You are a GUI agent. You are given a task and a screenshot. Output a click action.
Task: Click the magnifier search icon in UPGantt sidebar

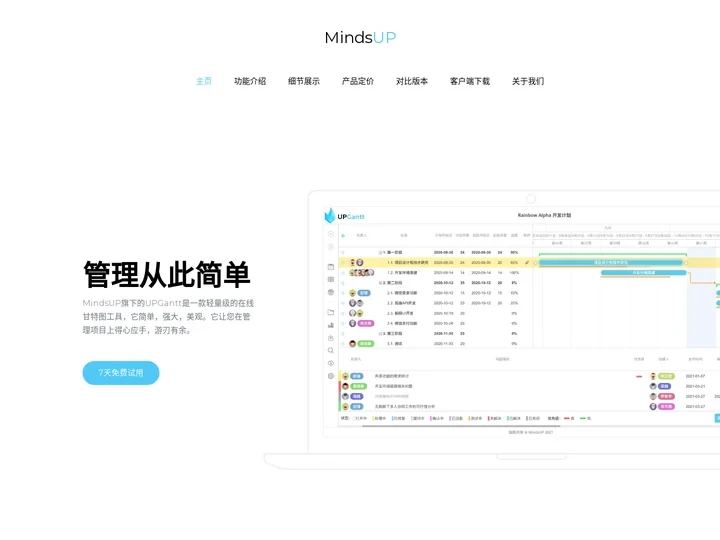pos(331,350)
